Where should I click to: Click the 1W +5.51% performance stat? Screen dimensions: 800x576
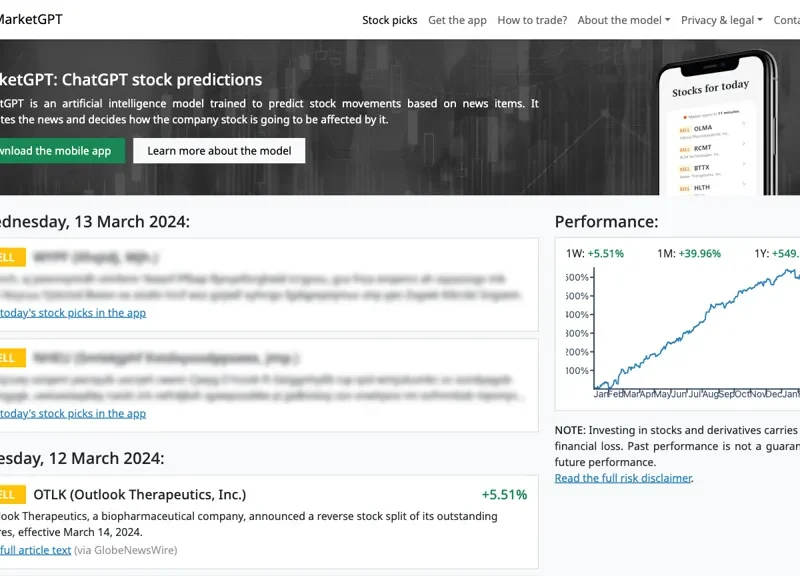point(594,253)
